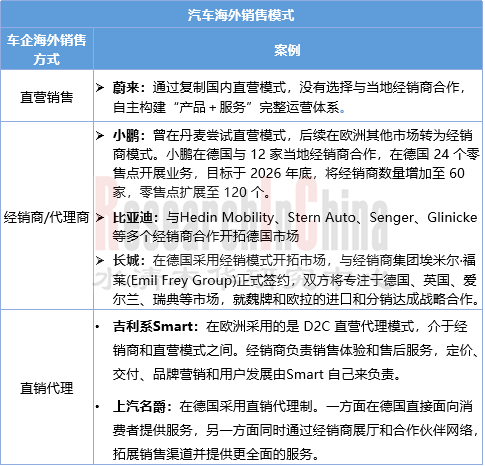Click the text Stern Auto
485x466 pixels.
322,217
